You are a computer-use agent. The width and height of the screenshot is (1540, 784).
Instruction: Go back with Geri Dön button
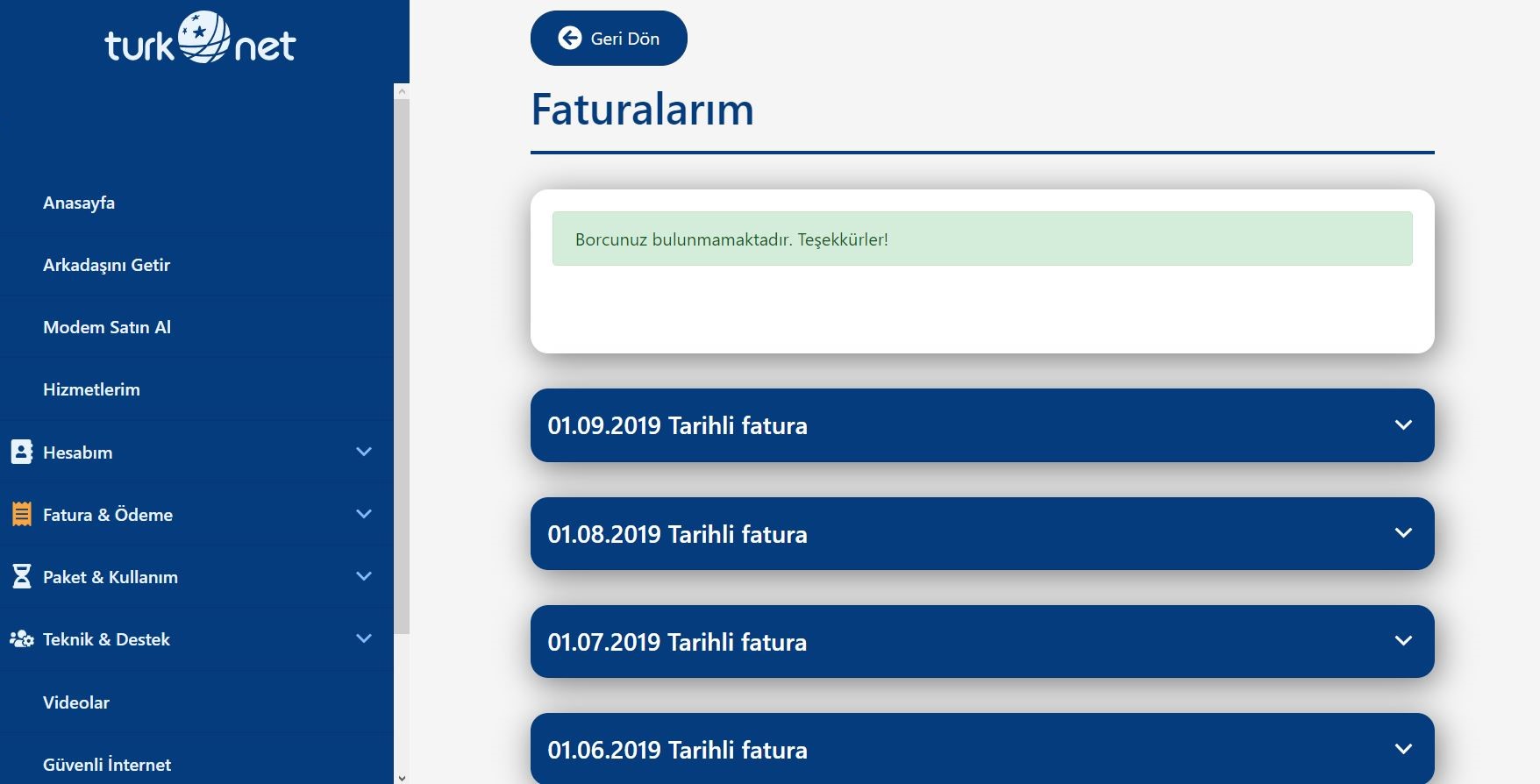click(x=609, y=38)
